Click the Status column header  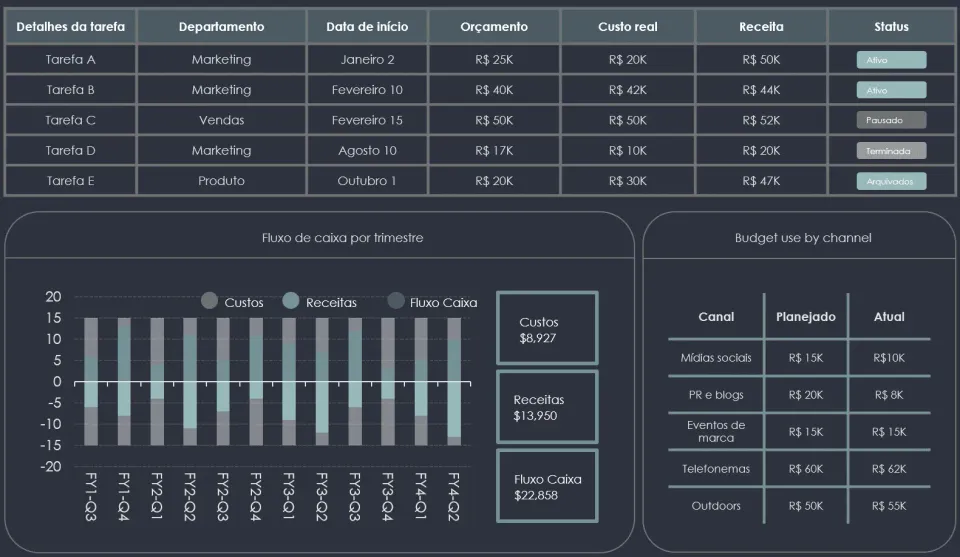[x=891, y=27]
